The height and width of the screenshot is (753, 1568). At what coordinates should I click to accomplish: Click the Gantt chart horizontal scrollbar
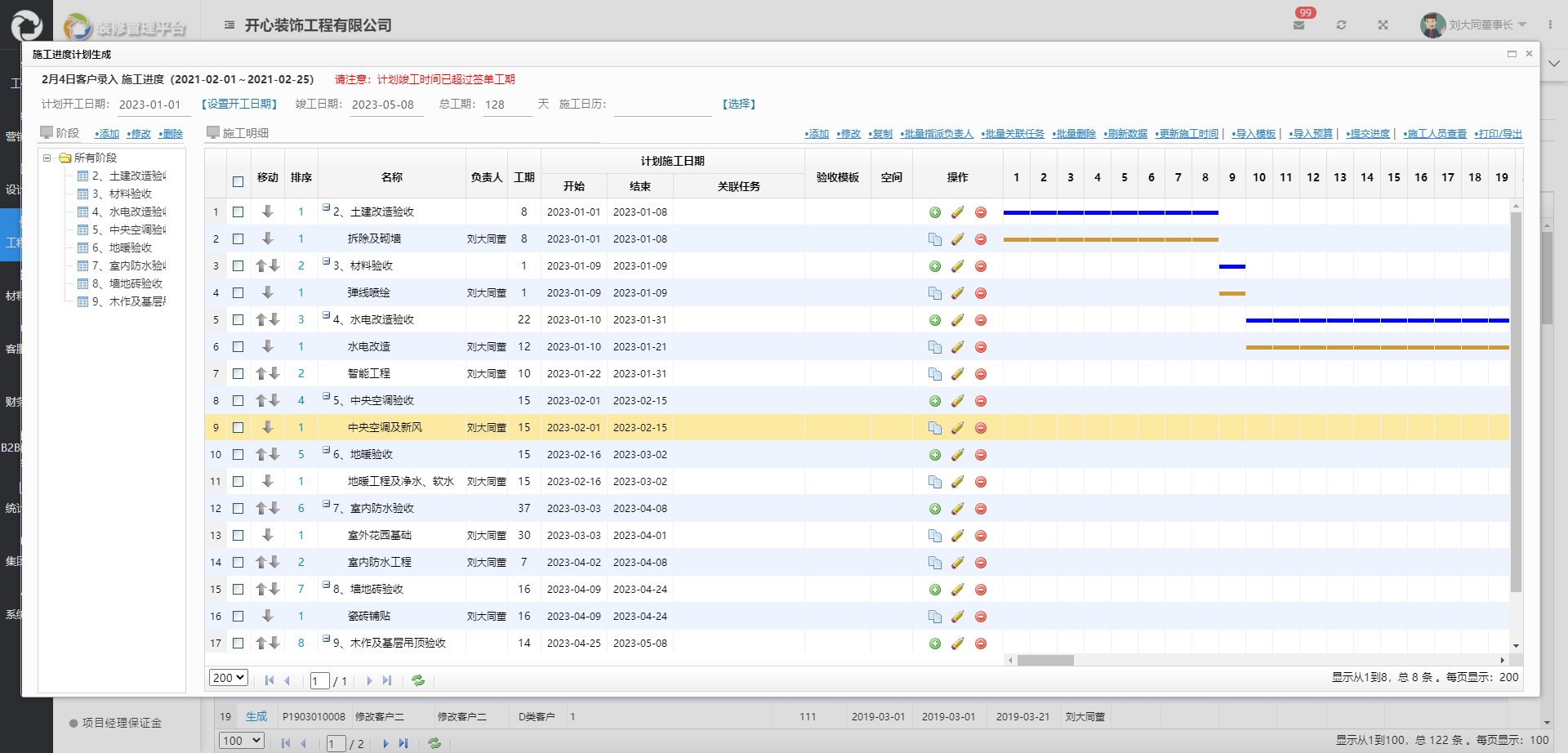[x=1045, y=660]
